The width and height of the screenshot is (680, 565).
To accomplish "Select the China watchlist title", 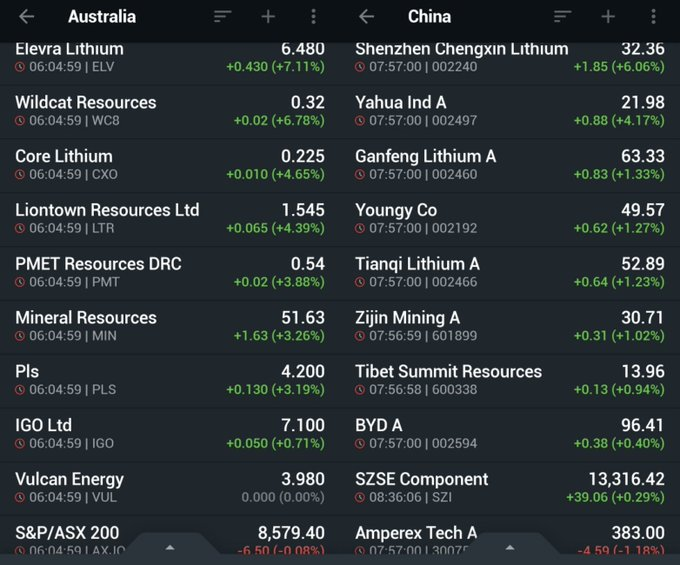I will pos(429,17).
